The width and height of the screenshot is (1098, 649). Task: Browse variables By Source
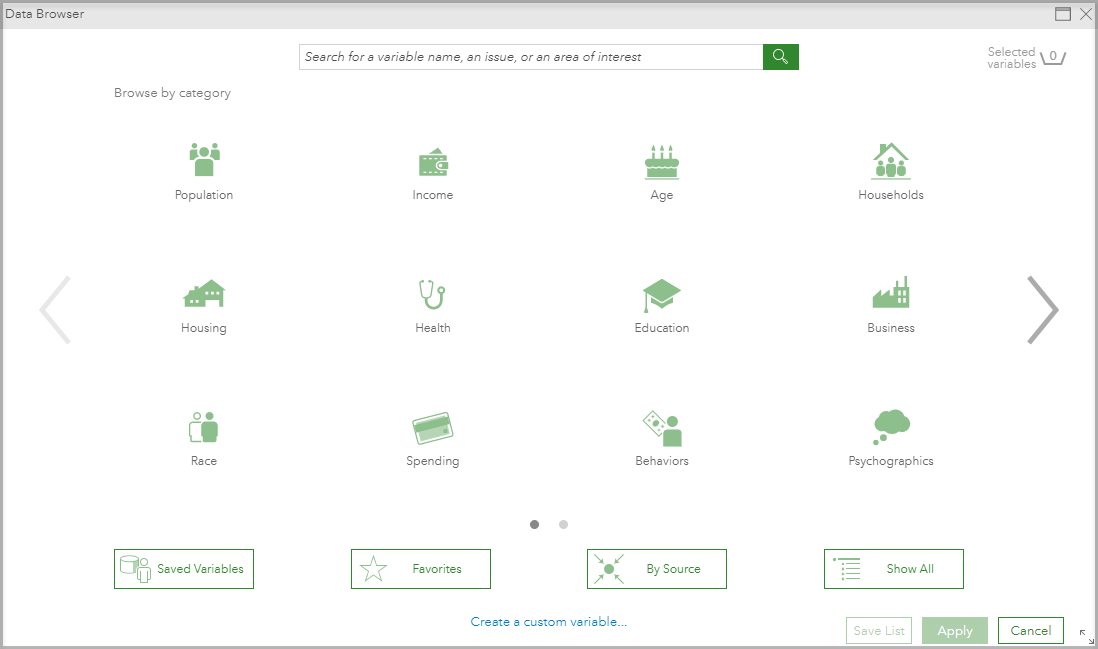656,568
